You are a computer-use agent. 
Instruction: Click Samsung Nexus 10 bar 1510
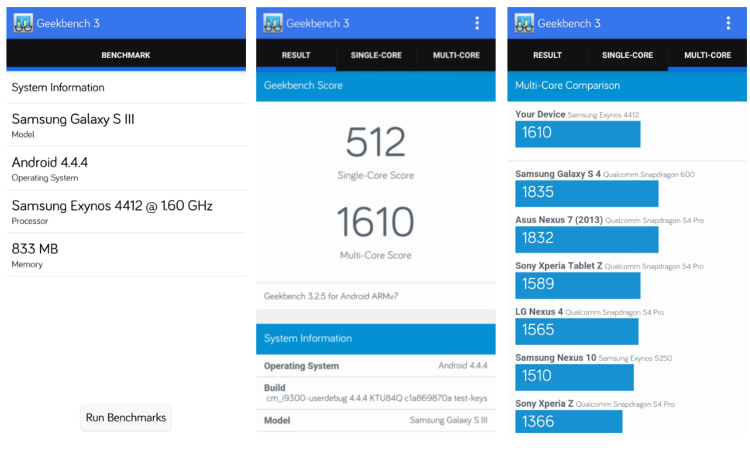click(x=574, y=377)
